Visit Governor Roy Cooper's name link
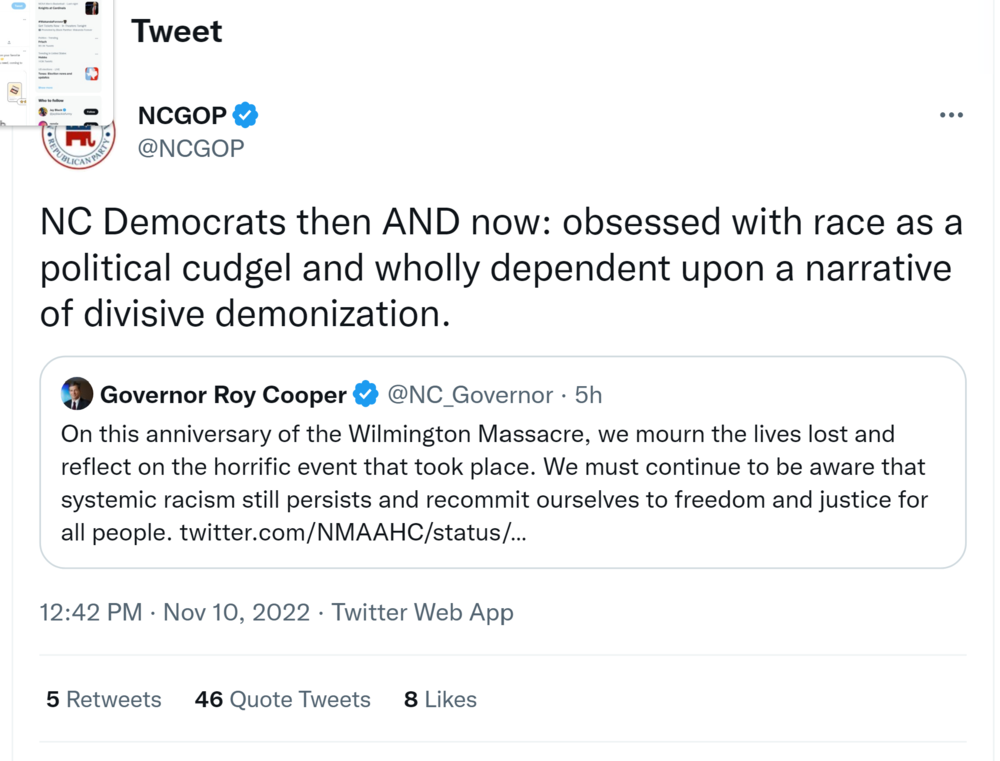The image size is (1000, 761). tap(222, 395)
